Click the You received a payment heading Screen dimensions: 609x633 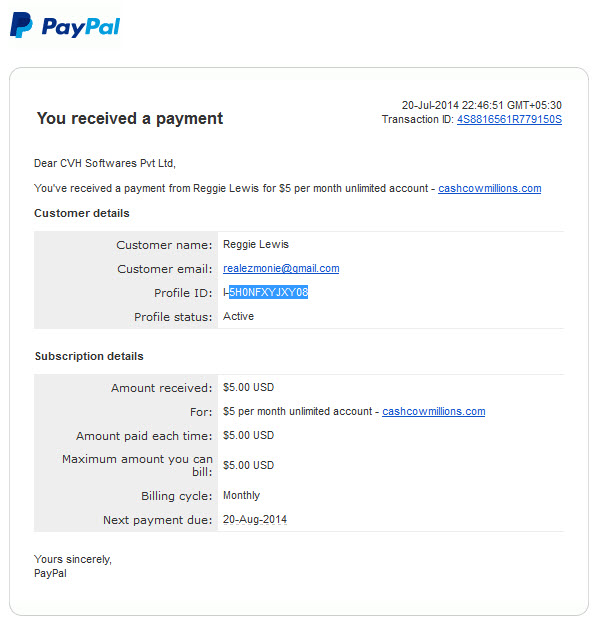tap(130, 118)
